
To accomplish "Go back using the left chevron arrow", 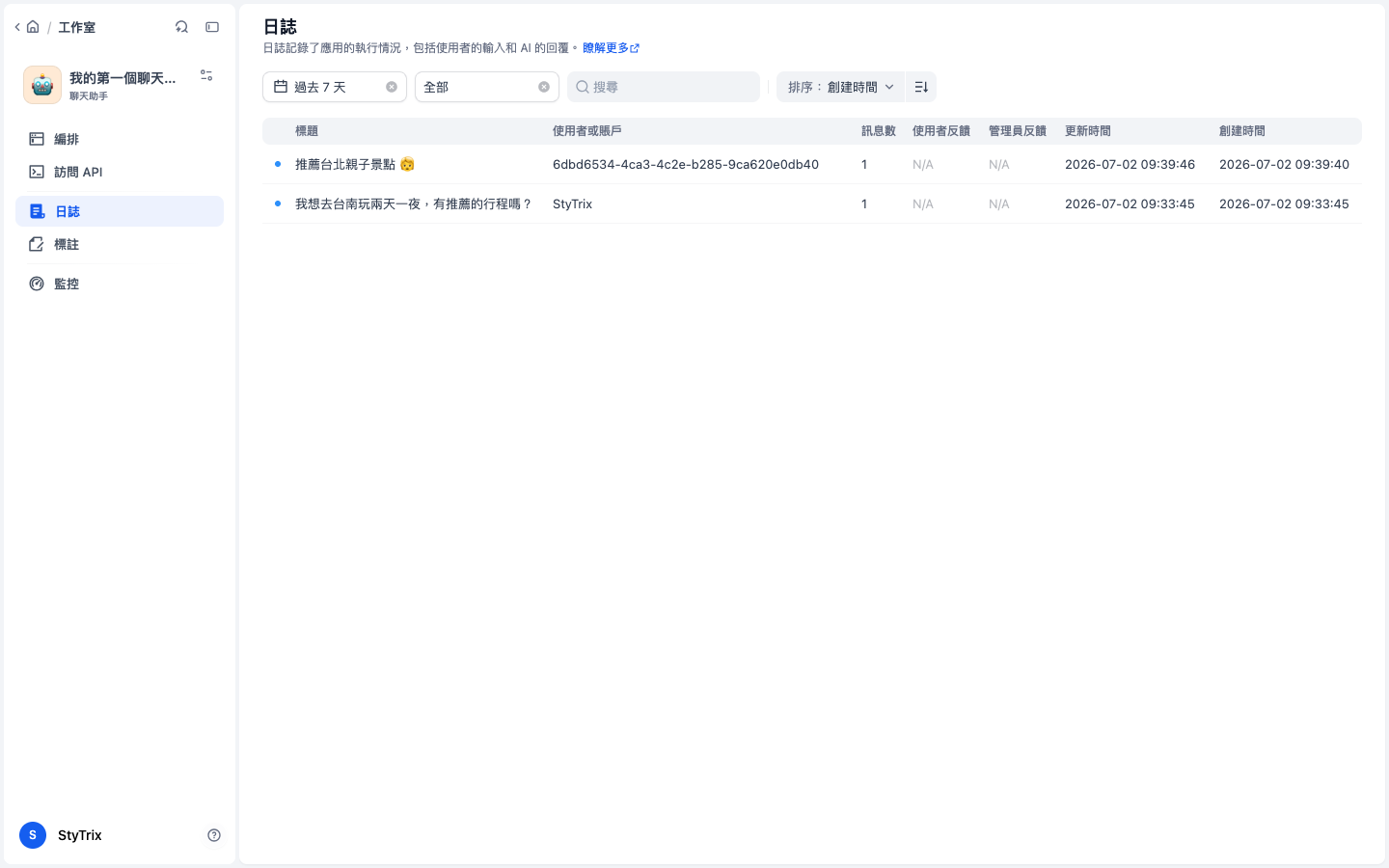I will pyautogui.click(x=17, y=27).
